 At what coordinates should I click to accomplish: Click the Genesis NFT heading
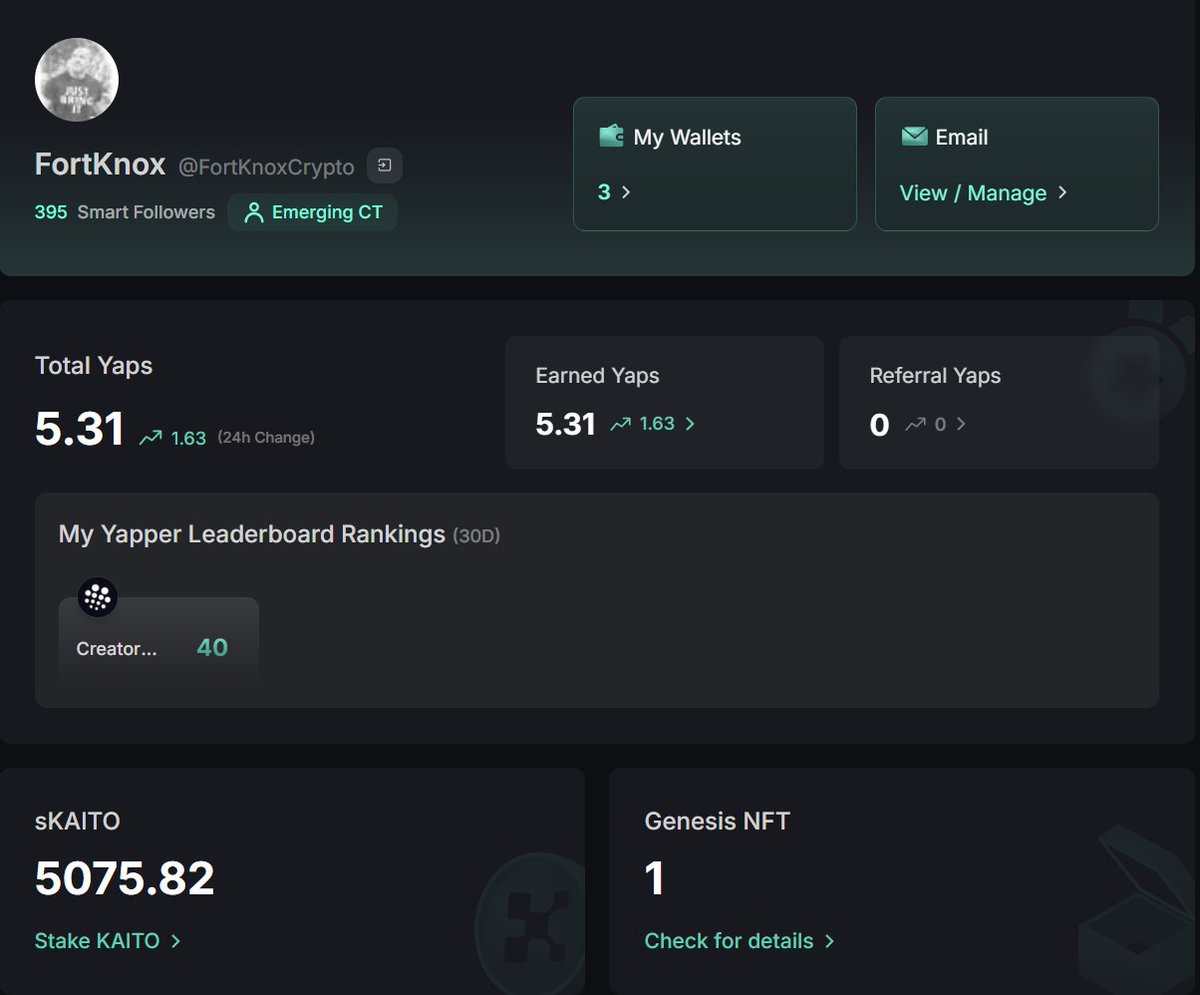(717, 821)
